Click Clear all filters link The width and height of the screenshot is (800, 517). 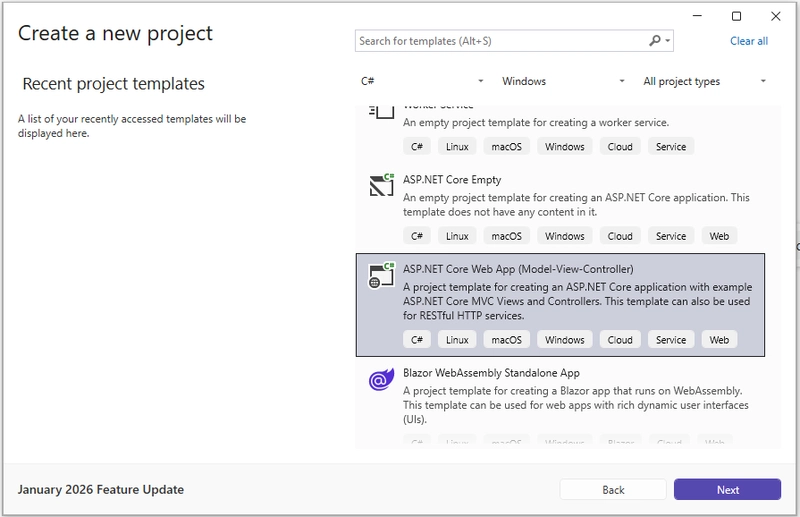749,41
